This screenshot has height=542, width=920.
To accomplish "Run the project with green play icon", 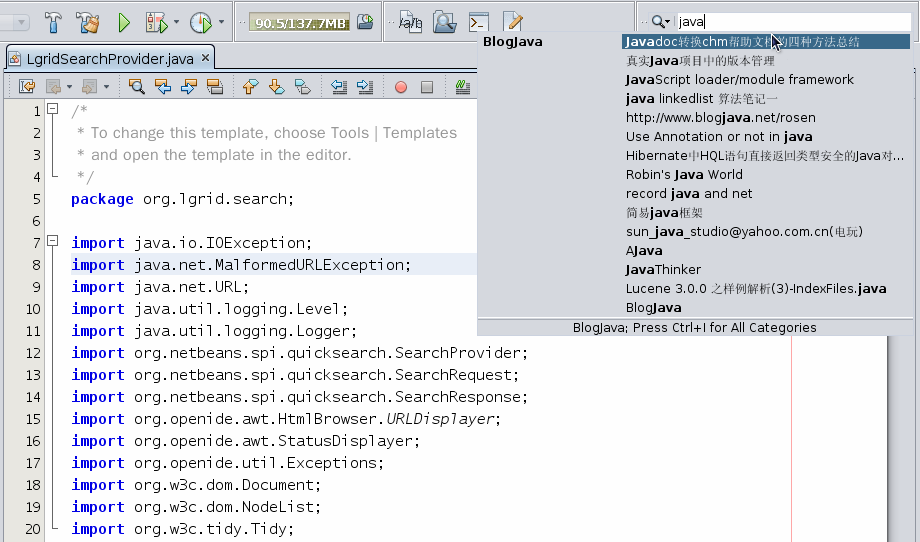I will tap(124, 23).
